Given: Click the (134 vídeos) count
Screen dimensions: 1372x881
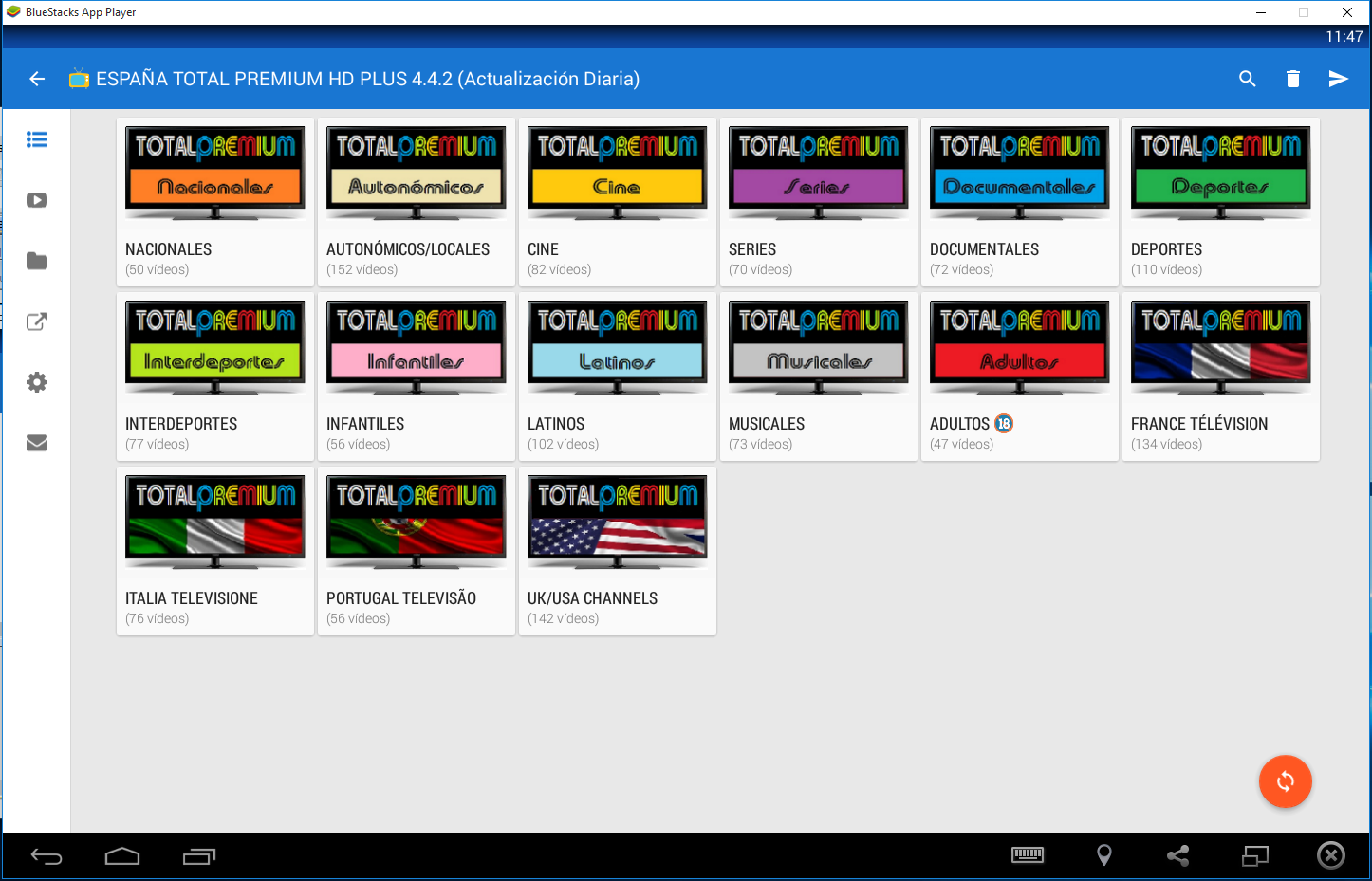Looking at the screenshot, I should [1167, 445].
